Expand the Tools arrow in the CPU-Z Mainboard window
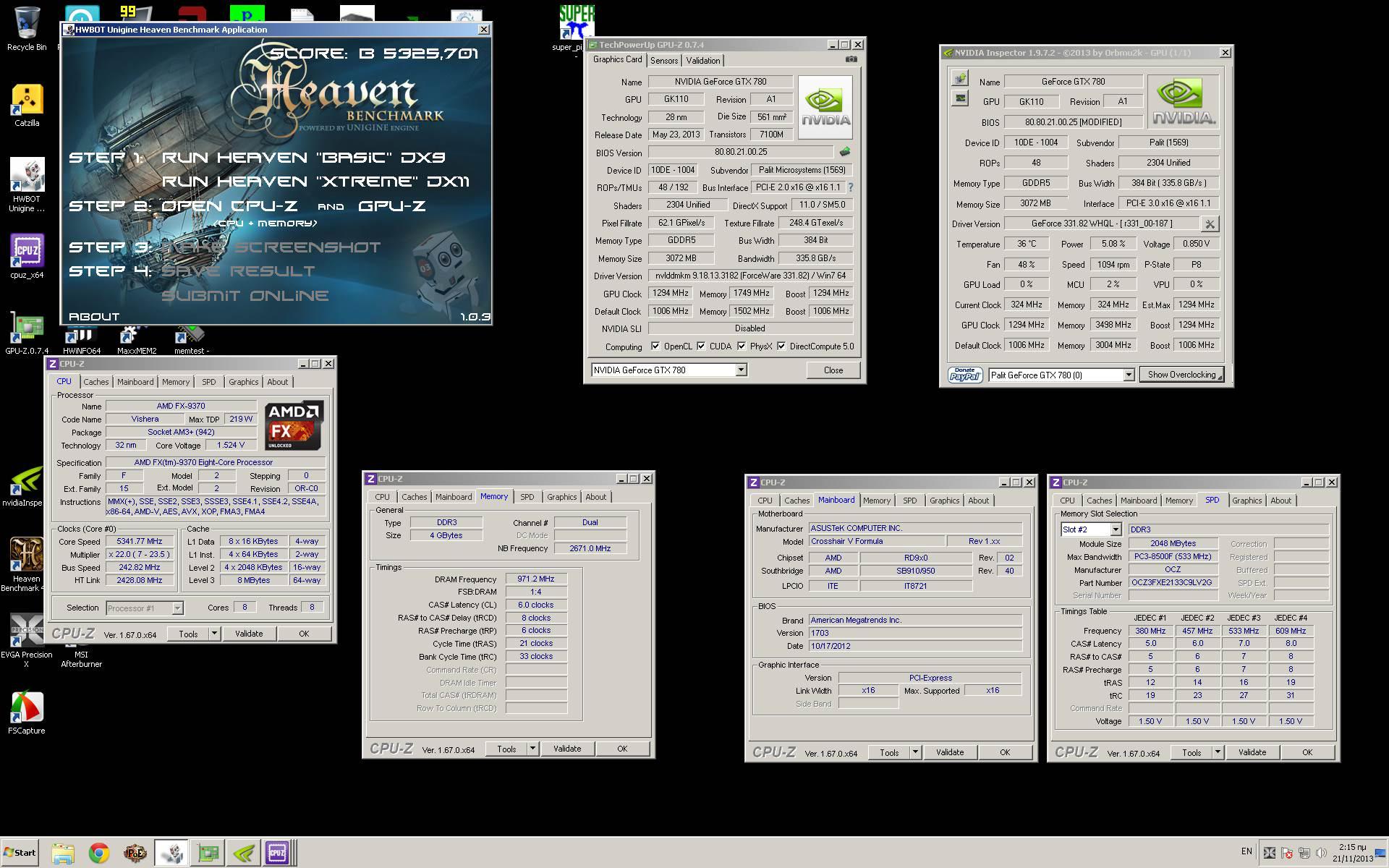Image resolution: width=1389 pixels, height=868 pixels. [915, 752]
